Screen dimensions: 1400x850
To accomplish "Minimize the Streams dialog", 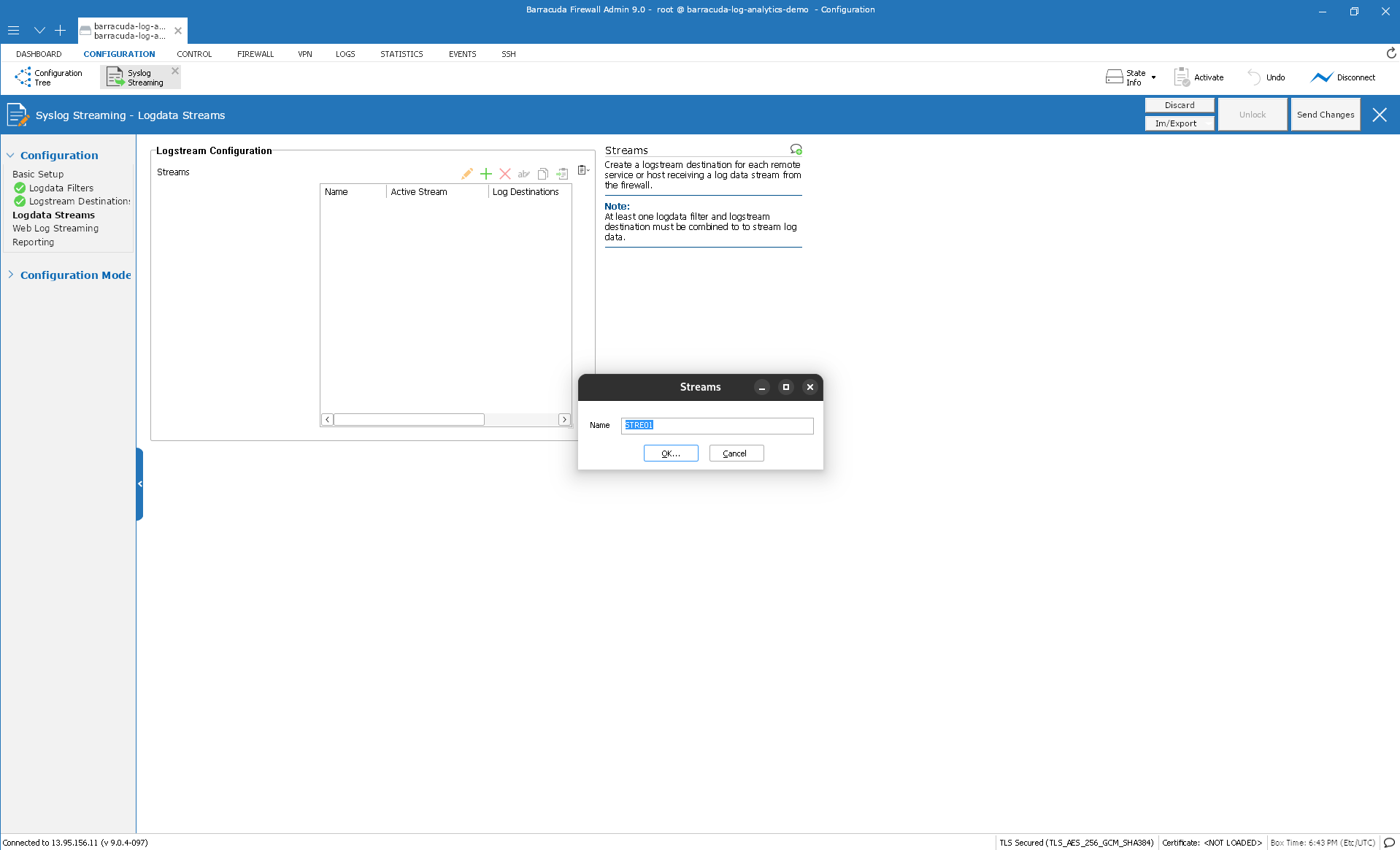I will click(762, 387).
